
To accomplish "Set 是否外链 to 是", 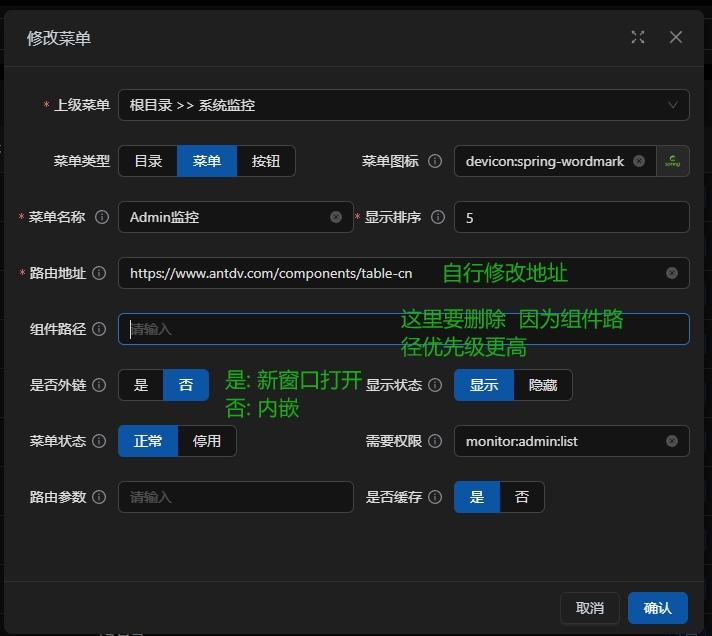I will (x=141, y=385).
